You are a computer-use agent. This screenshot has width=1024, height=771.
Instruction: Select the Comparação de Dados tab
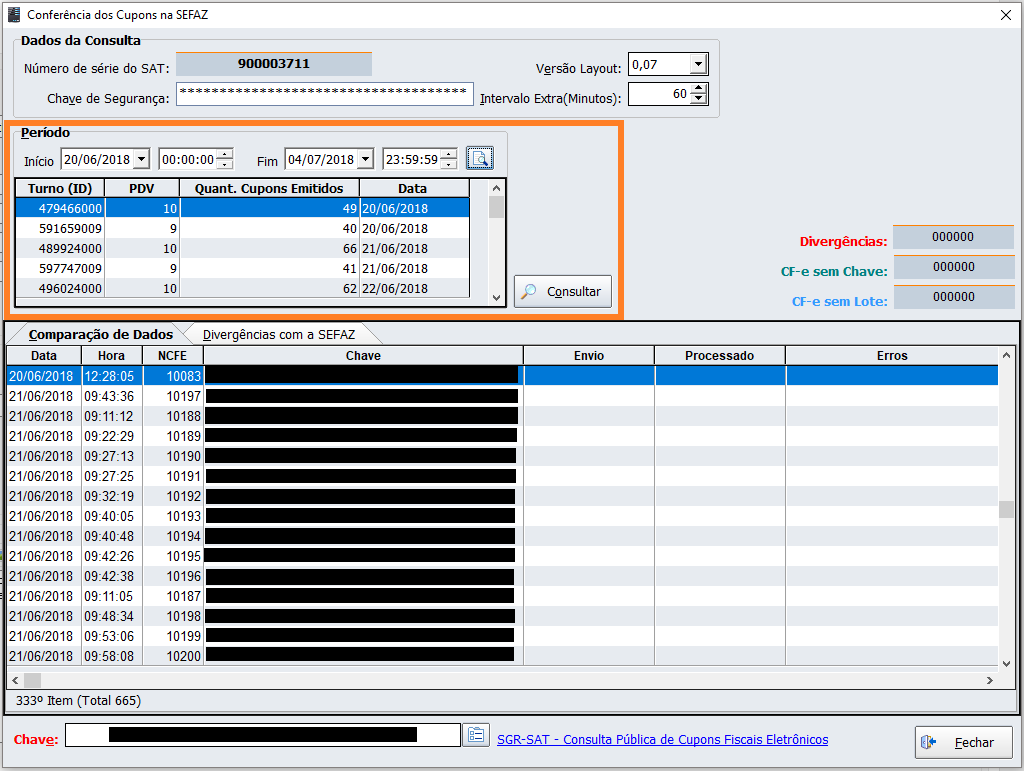[100, 335]
